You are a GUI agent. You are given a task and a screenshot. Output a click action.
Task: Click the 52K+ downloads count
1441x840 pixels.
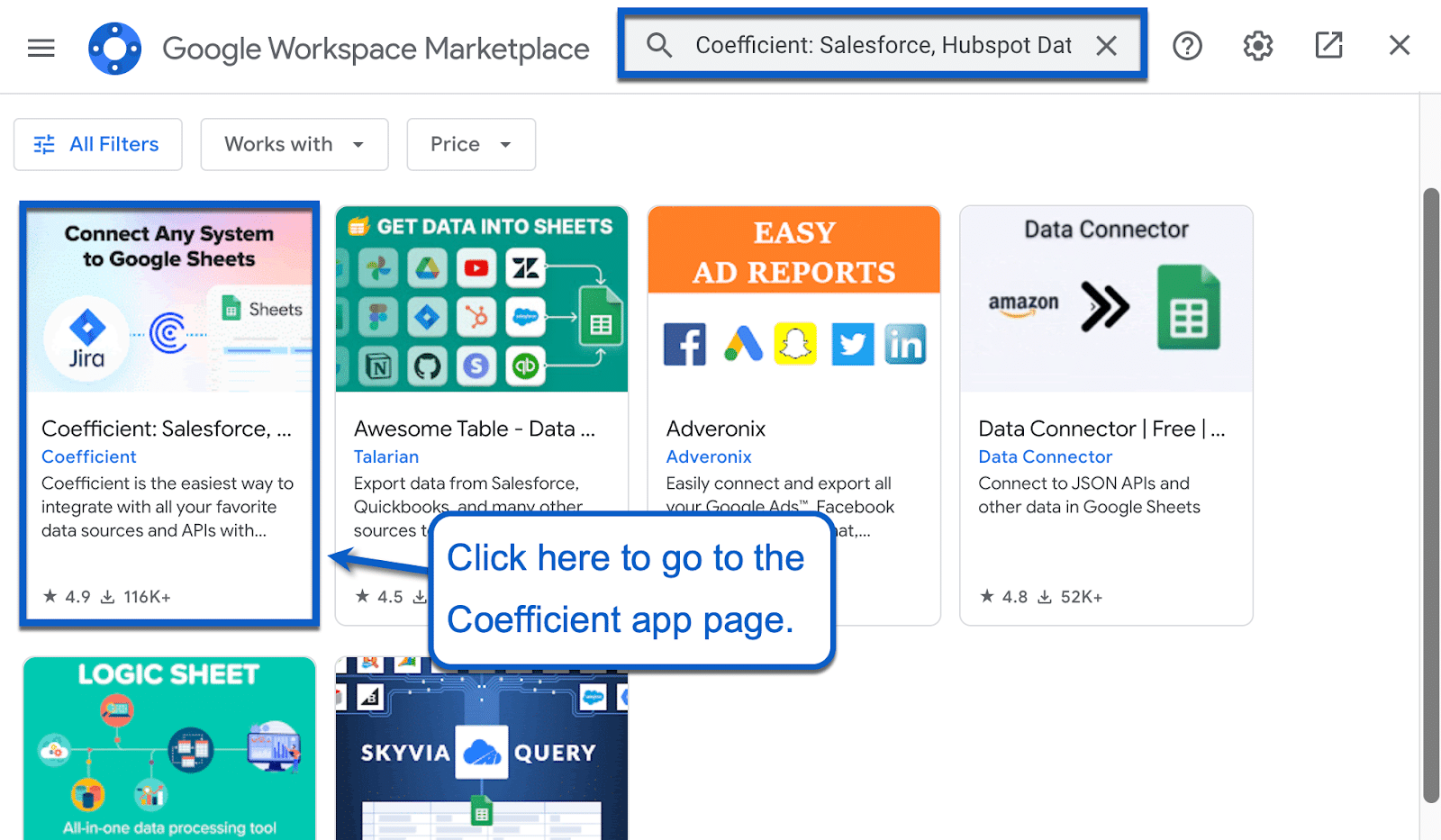coord(1071,596)
